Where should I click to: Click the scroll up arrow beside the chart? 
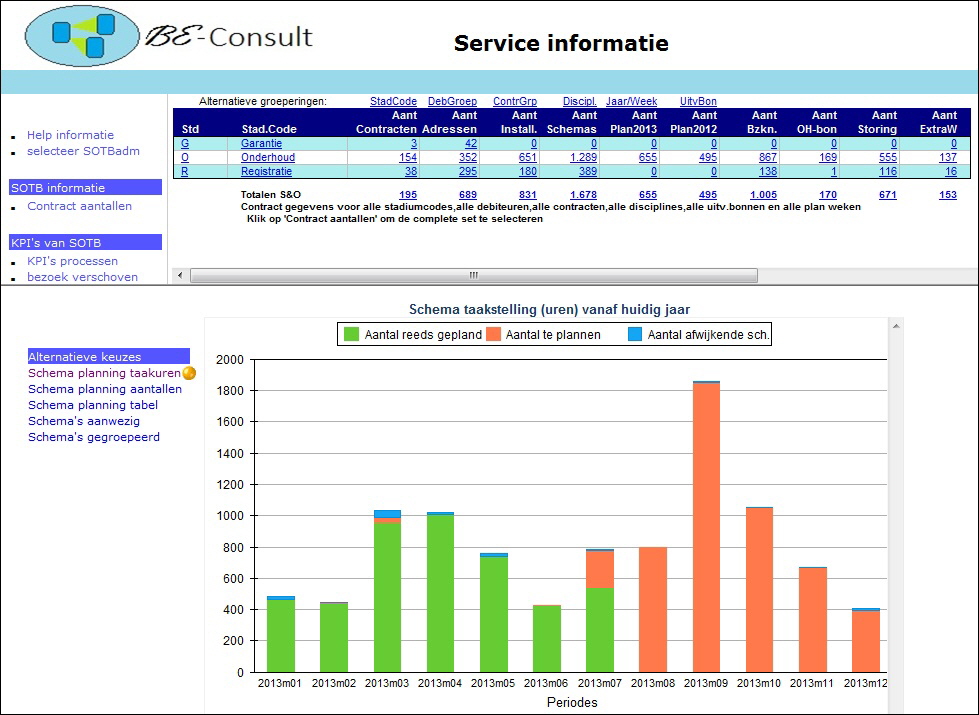pyautogui.click(x=896, y=326)
